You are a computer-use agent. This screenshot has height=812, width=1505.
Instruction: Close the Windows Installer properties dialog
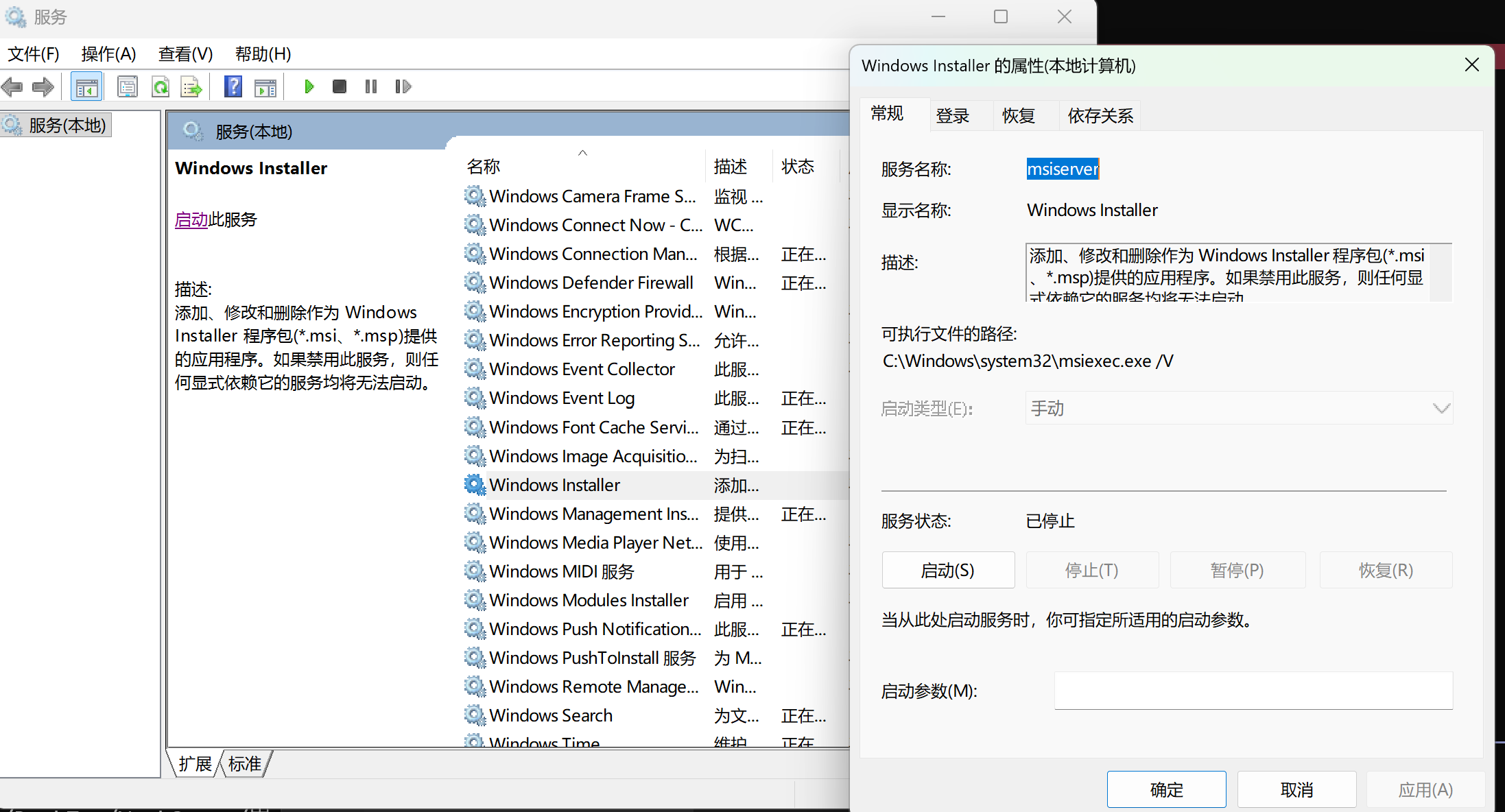1471,65
